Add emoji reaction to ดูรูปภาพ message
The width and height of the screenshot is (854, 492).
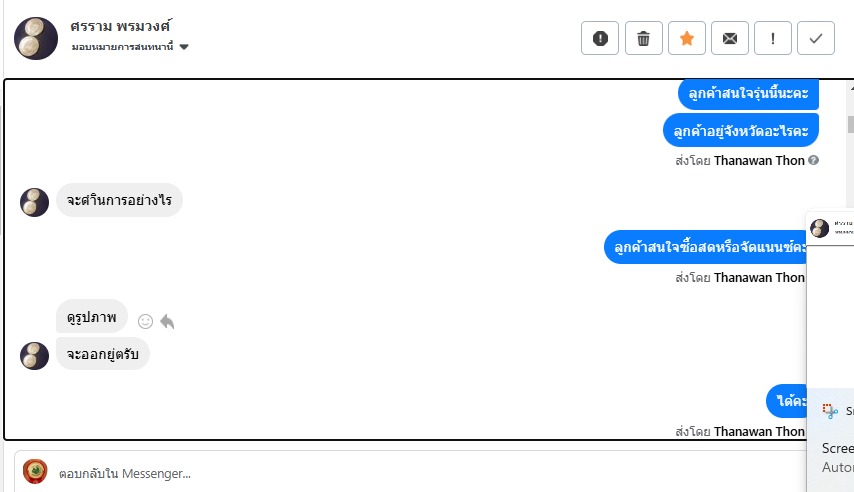(145, 321)
